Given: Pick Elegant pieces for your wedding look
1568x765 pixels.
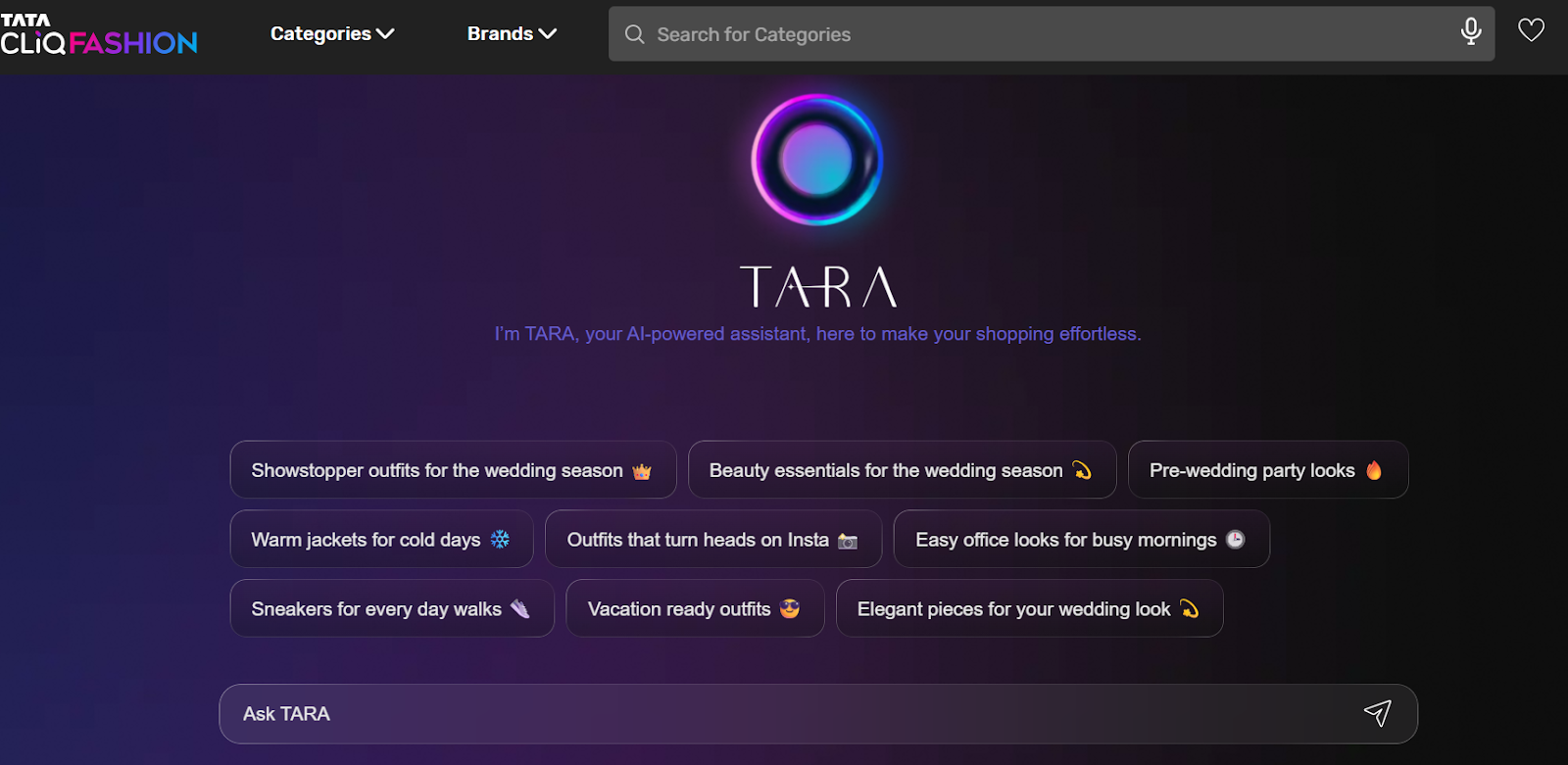Looking at the screenshot, I should click(x=1029, y=609).
